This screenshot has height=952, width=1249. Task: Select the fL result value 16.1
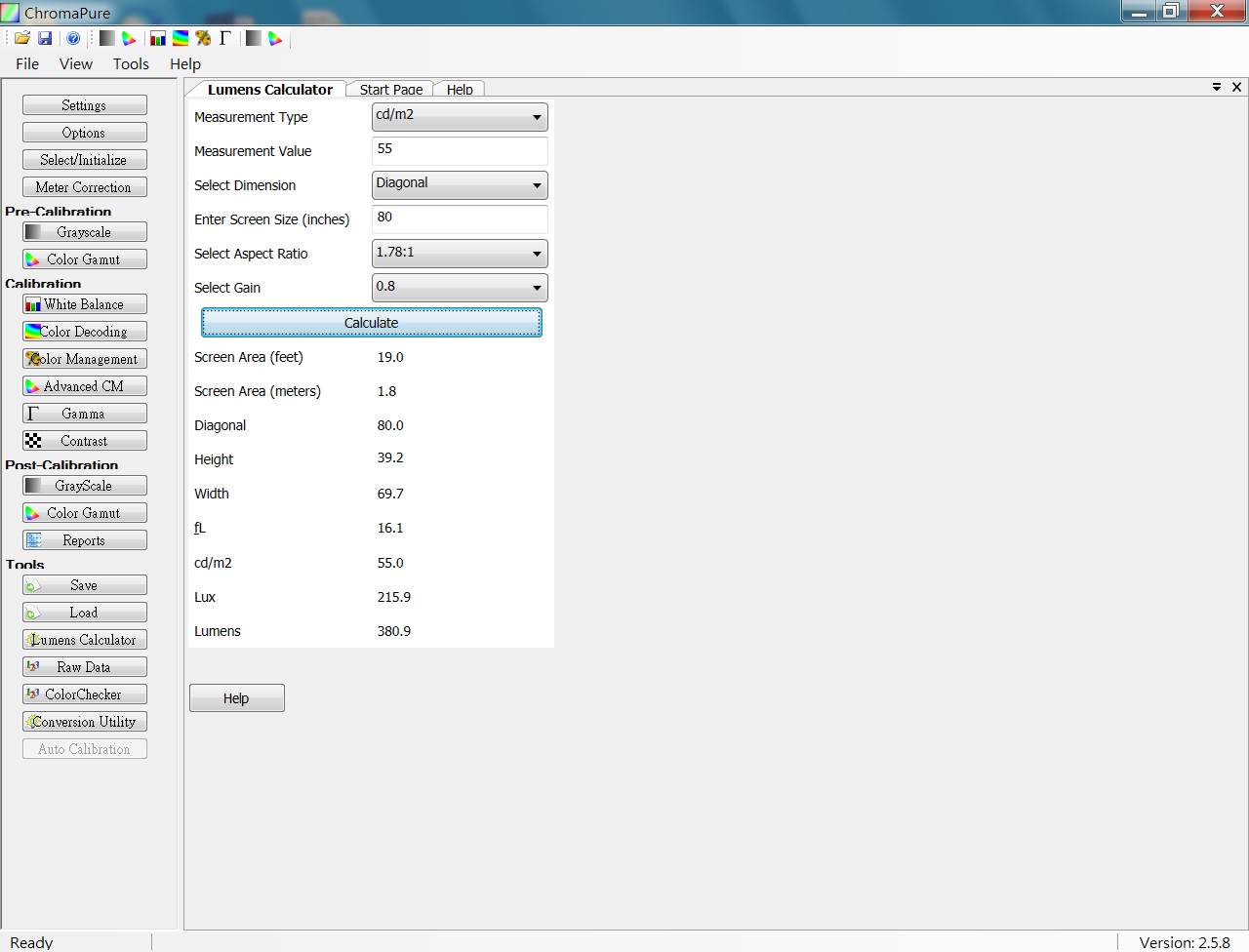[390, 528]
